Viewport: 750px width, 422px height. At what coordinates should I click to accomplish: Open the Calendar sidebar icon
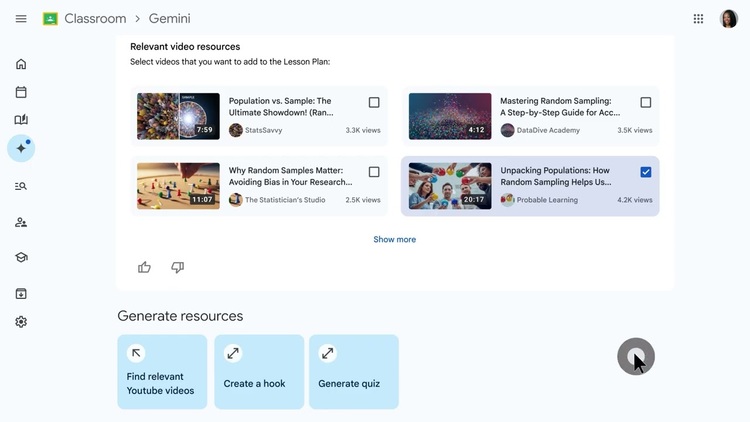21,92
